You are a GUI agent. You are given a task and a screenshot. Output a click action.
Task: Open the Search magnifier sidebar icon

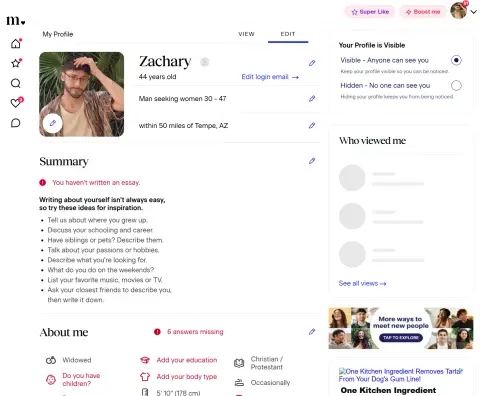coord(16,83)
